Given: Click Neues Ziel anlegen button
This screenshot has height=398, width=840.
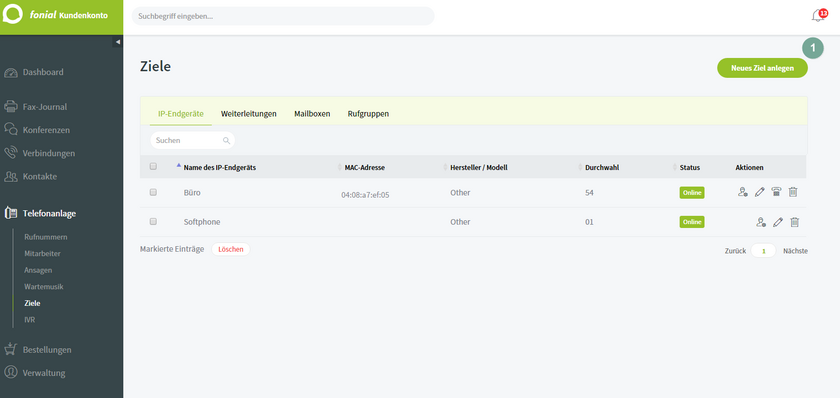Looking at the screenshot, I should point(762,68).
